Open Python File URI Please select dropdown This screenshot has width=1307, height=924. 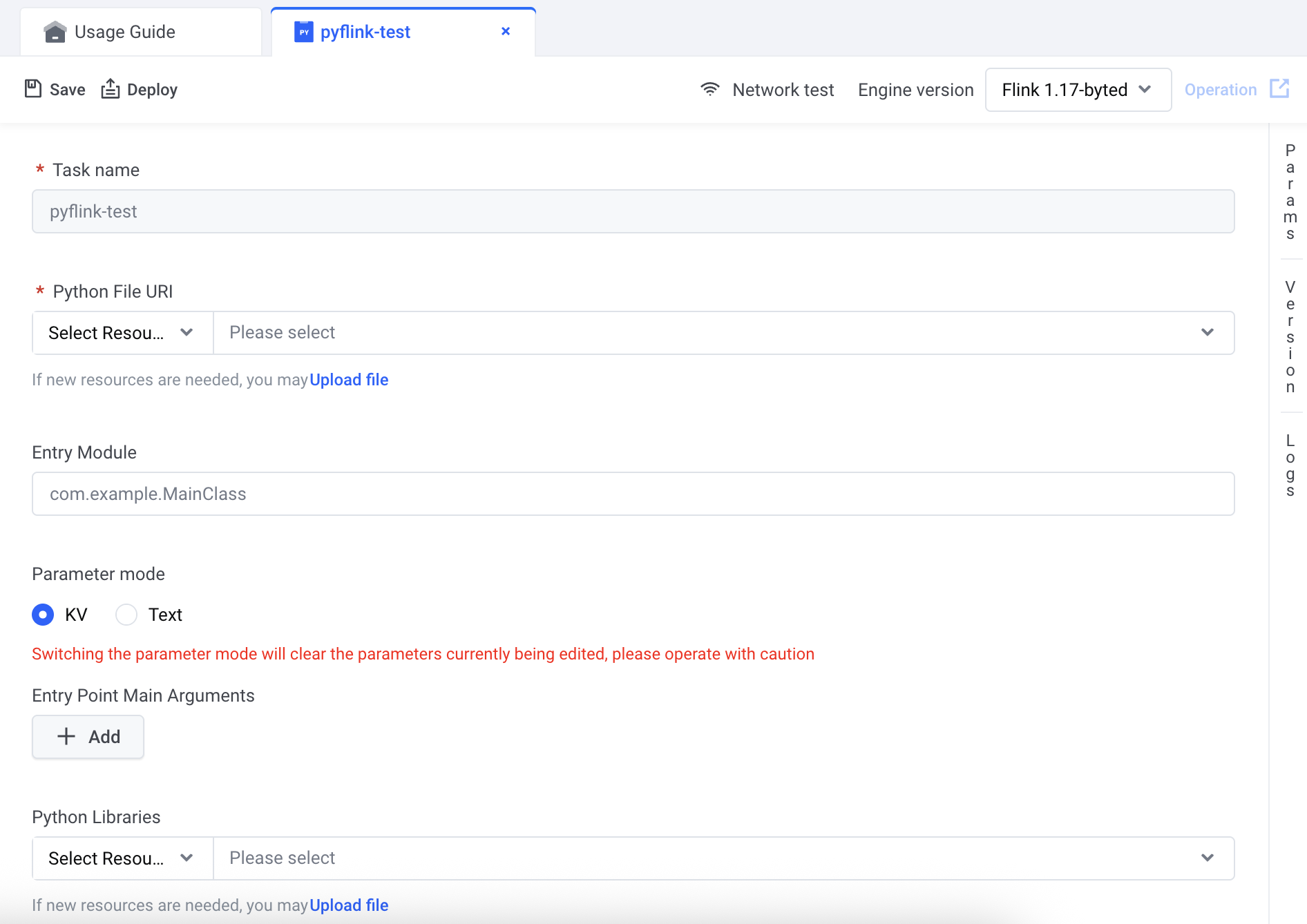coord(723,333)
